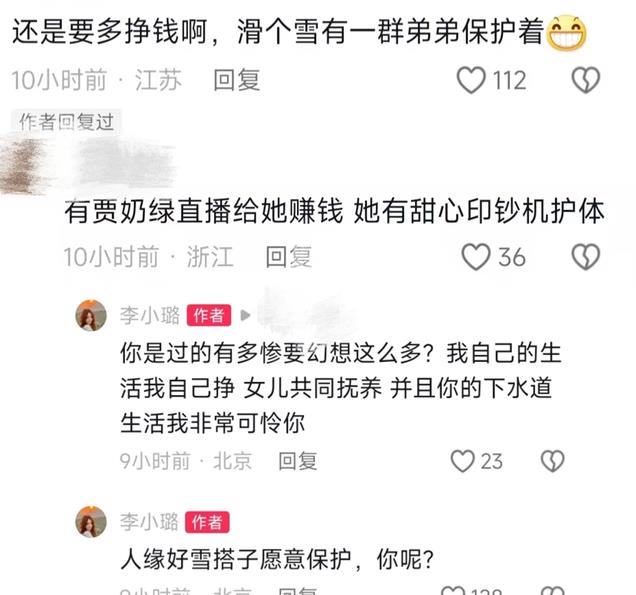
Task: Open 李小璐 avatar on first author reply
Action: click(x=91, y=315)
